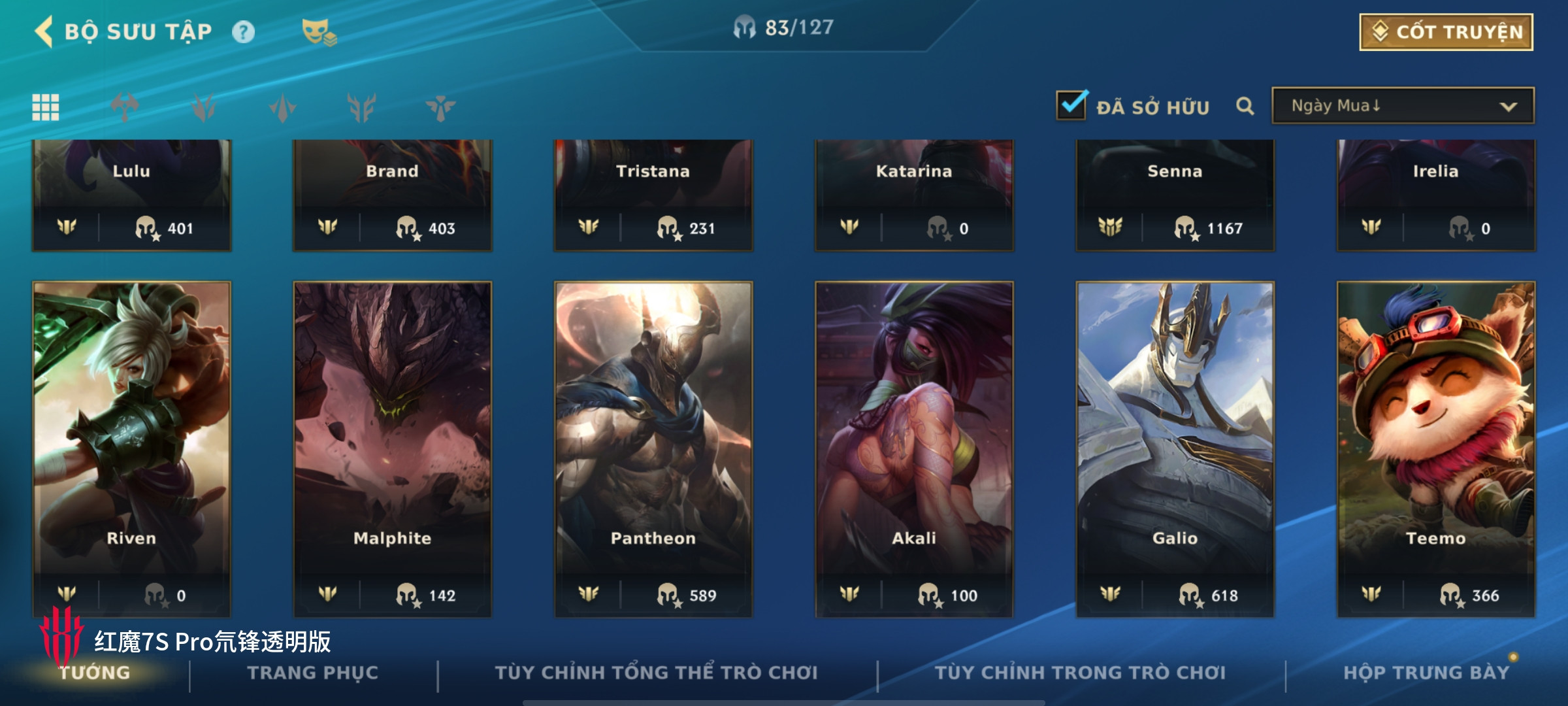The image size is (1568, 706).
Task: Switch to the Trang Phục tab
Action: [313, 673]
